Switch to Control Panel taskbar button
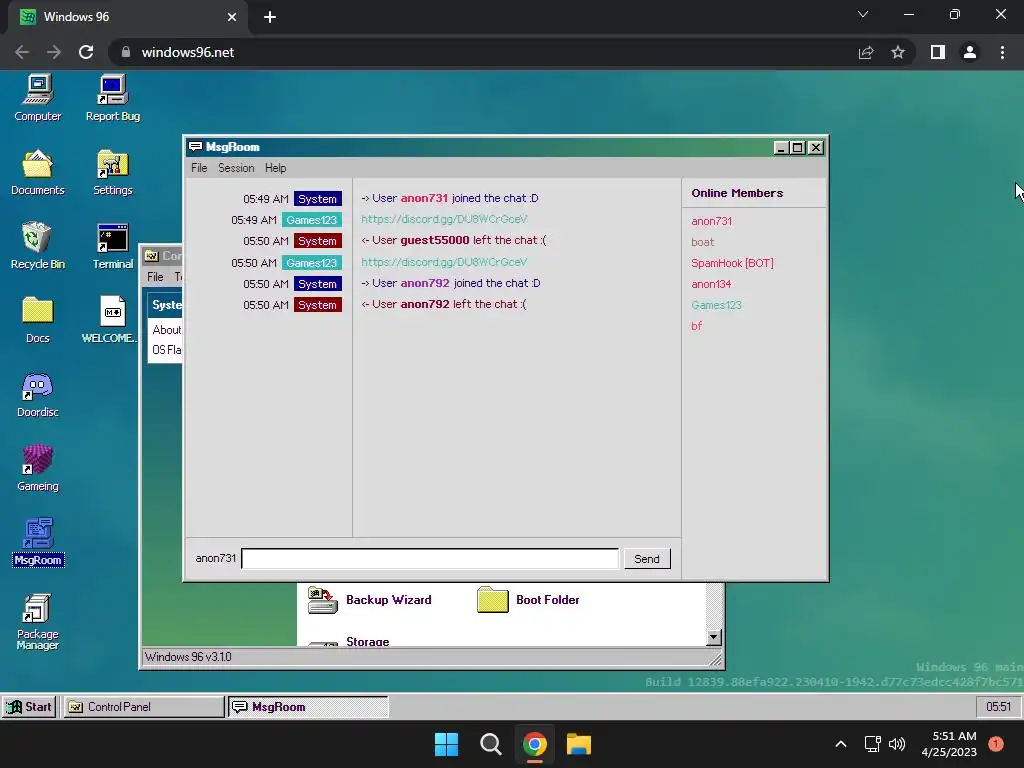1024x768 pixels. [143, 707]
